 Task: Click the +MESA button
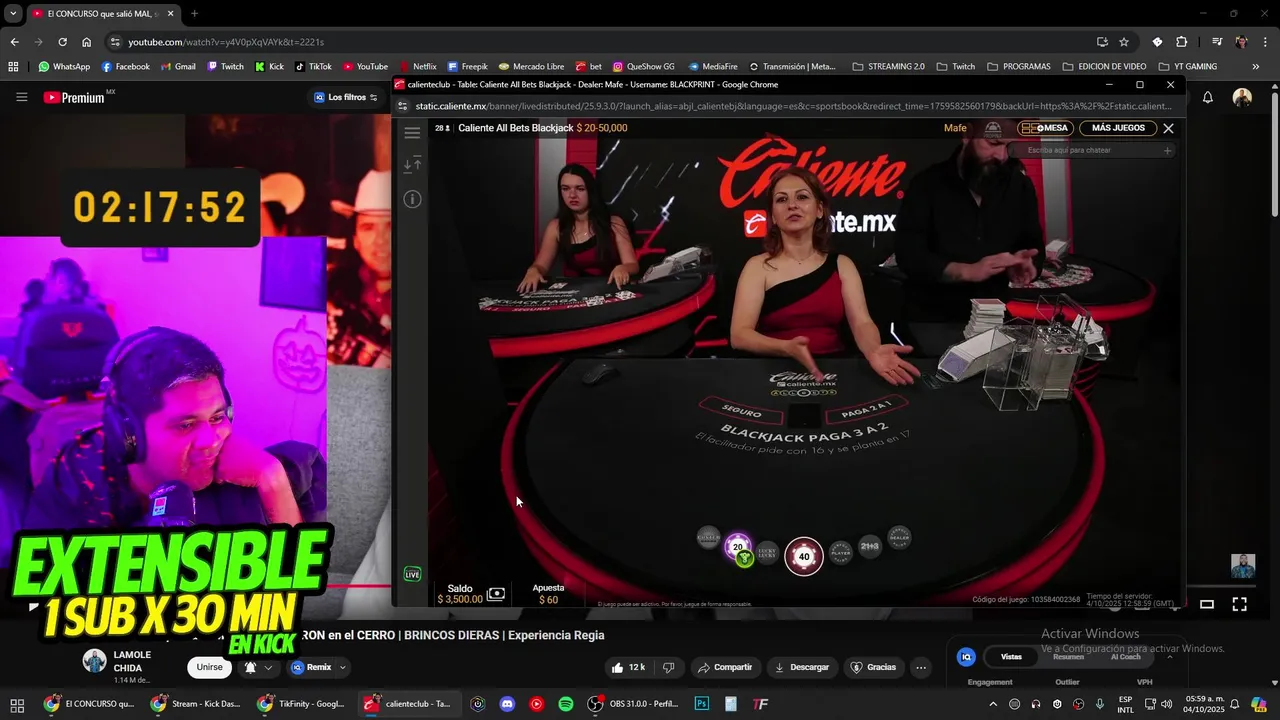(x=1046, y=128)
